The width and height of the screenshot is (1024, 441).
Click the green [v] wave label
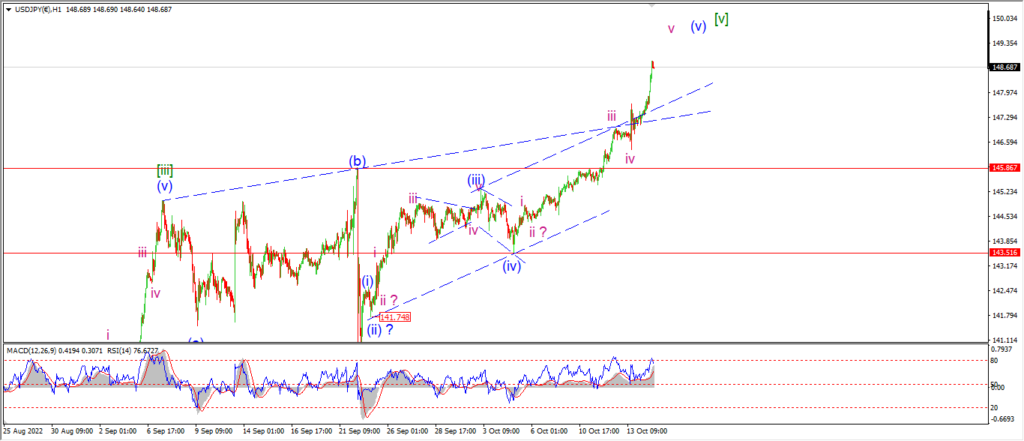(721, 20)
